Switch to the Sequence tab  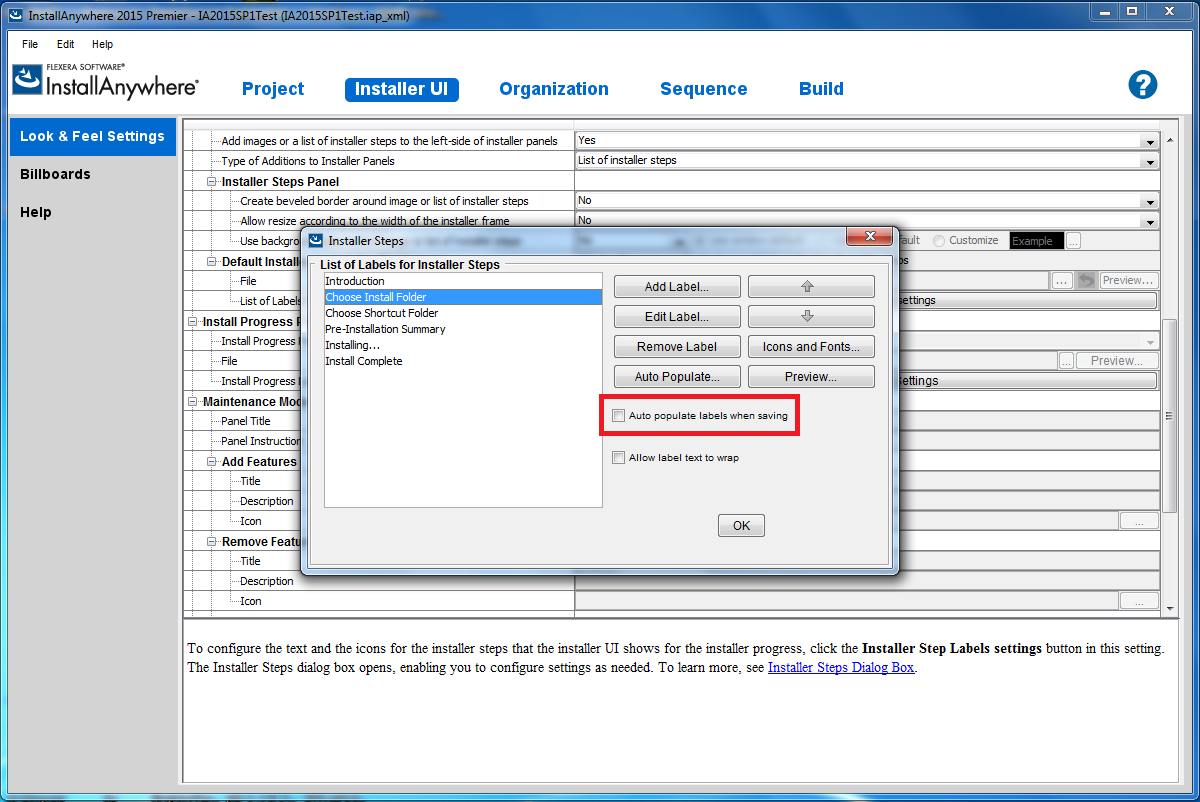point(704,89)
